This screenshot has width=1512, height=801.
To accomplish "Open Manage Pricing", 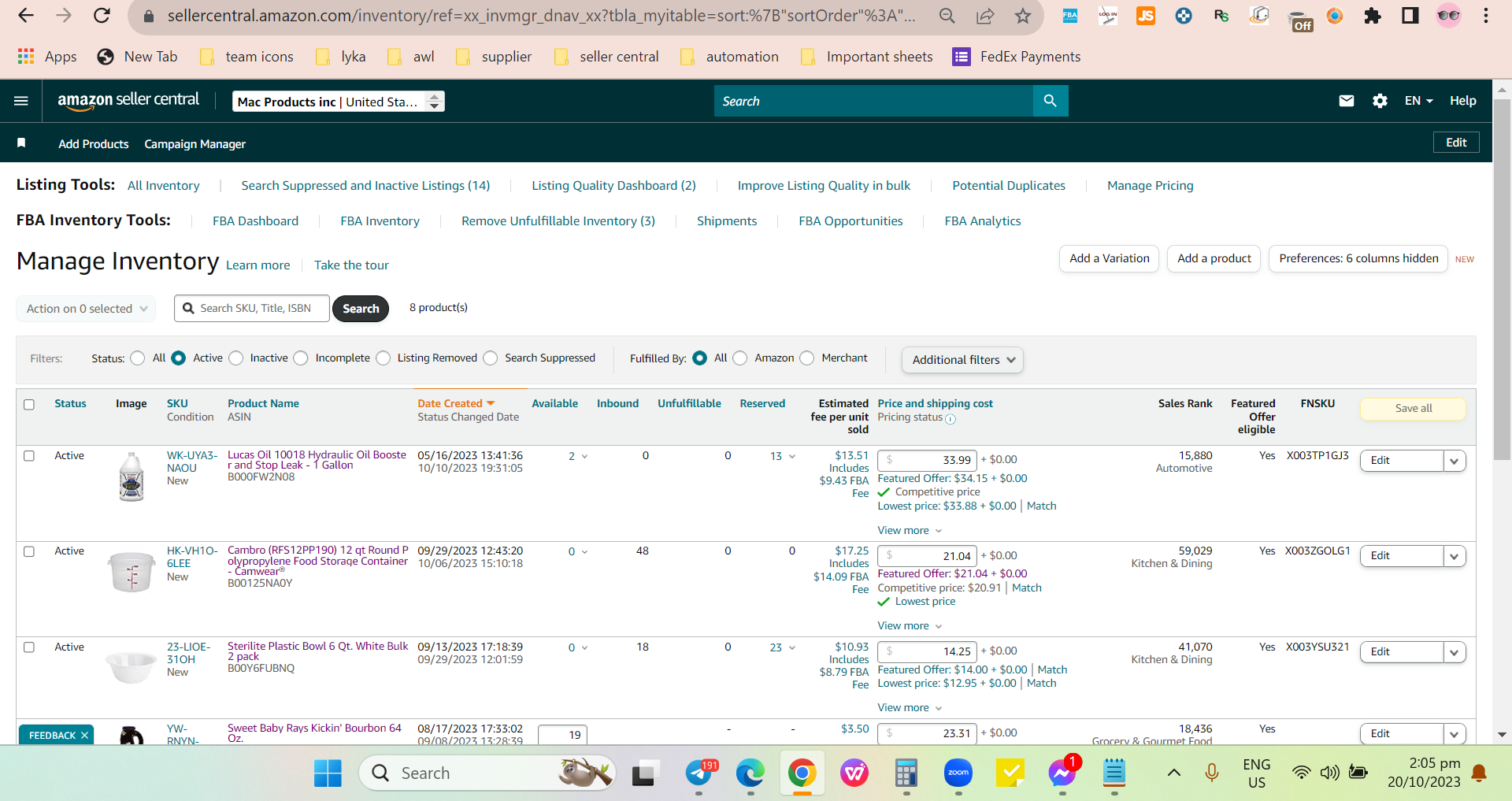I will coord(1150,186).
